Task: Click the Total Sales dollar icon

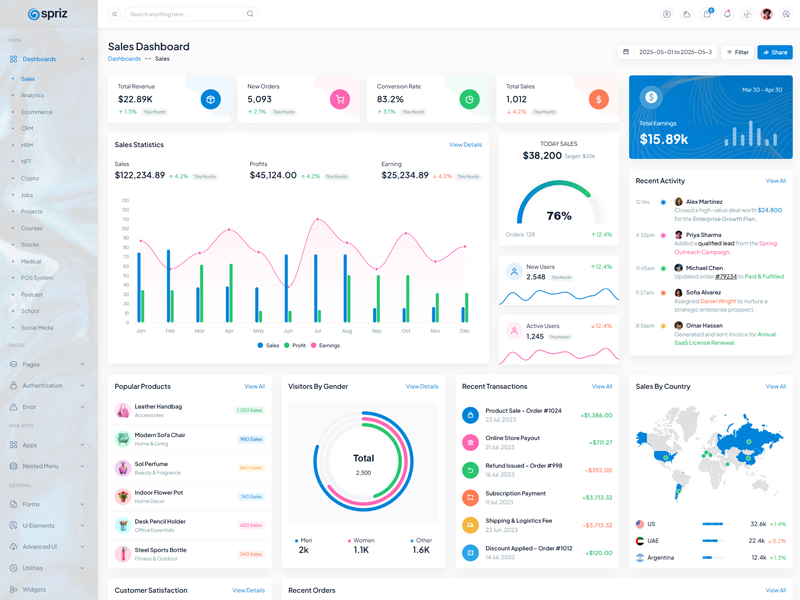Action: click(x=598, y=99)
